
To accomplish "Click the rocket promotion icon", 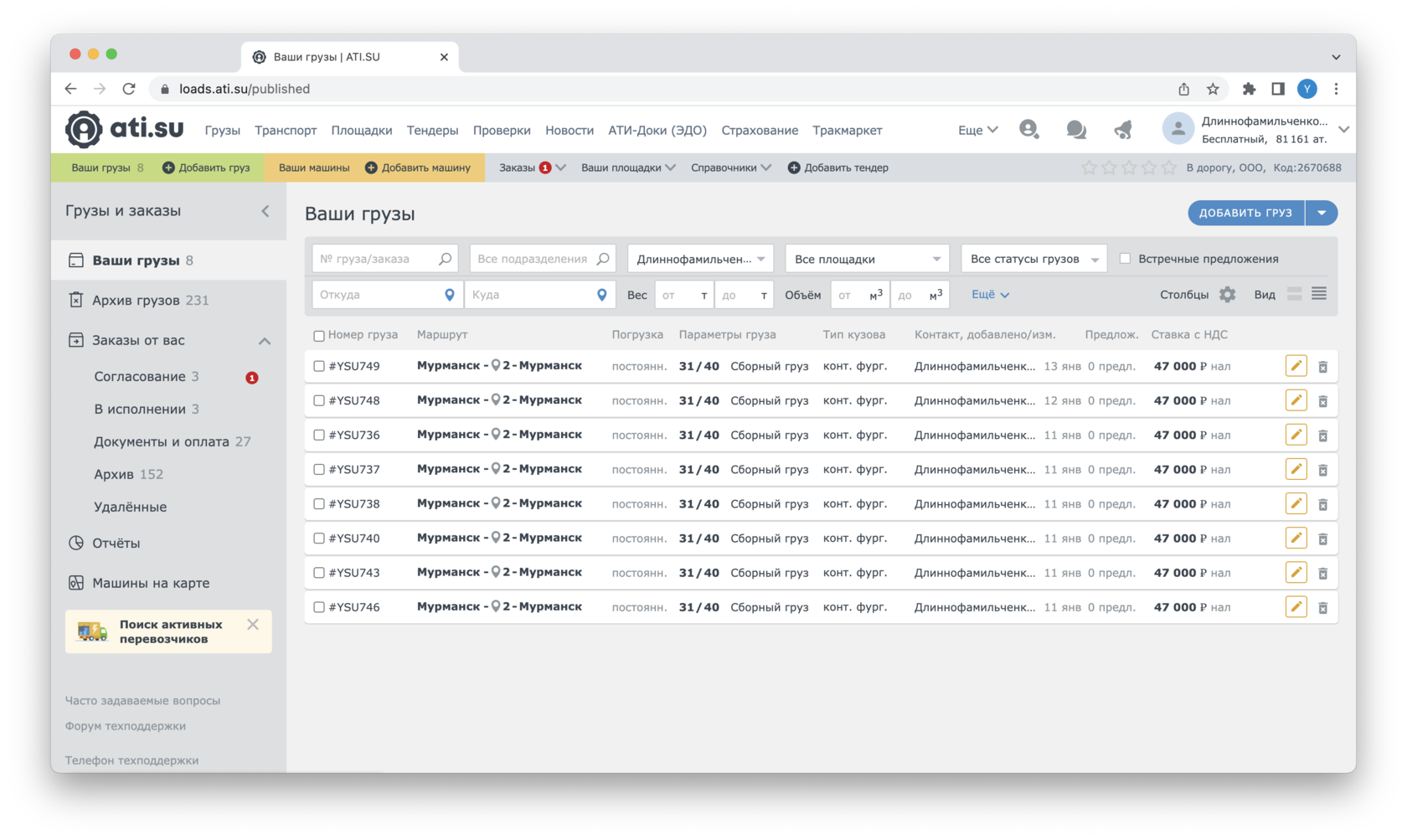I will pyautogui.click(x=1123, y=129).
